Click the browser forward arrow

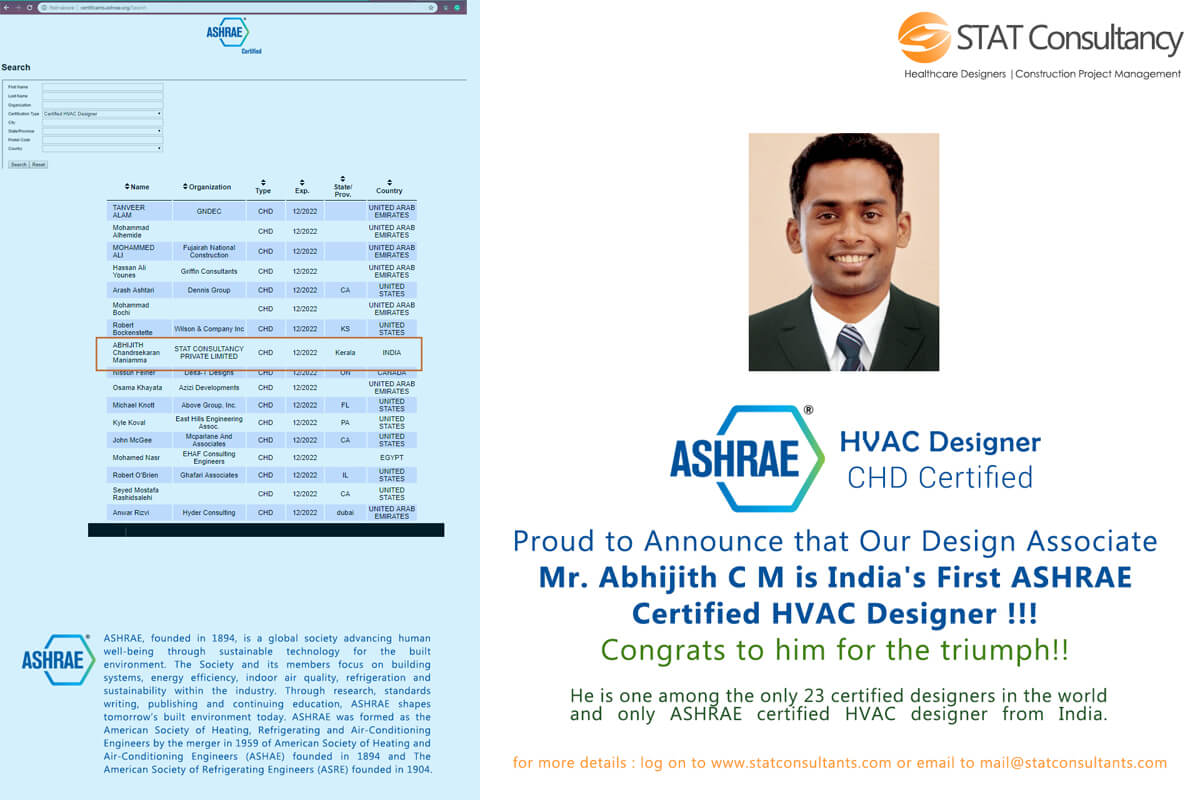coord(16,7)
